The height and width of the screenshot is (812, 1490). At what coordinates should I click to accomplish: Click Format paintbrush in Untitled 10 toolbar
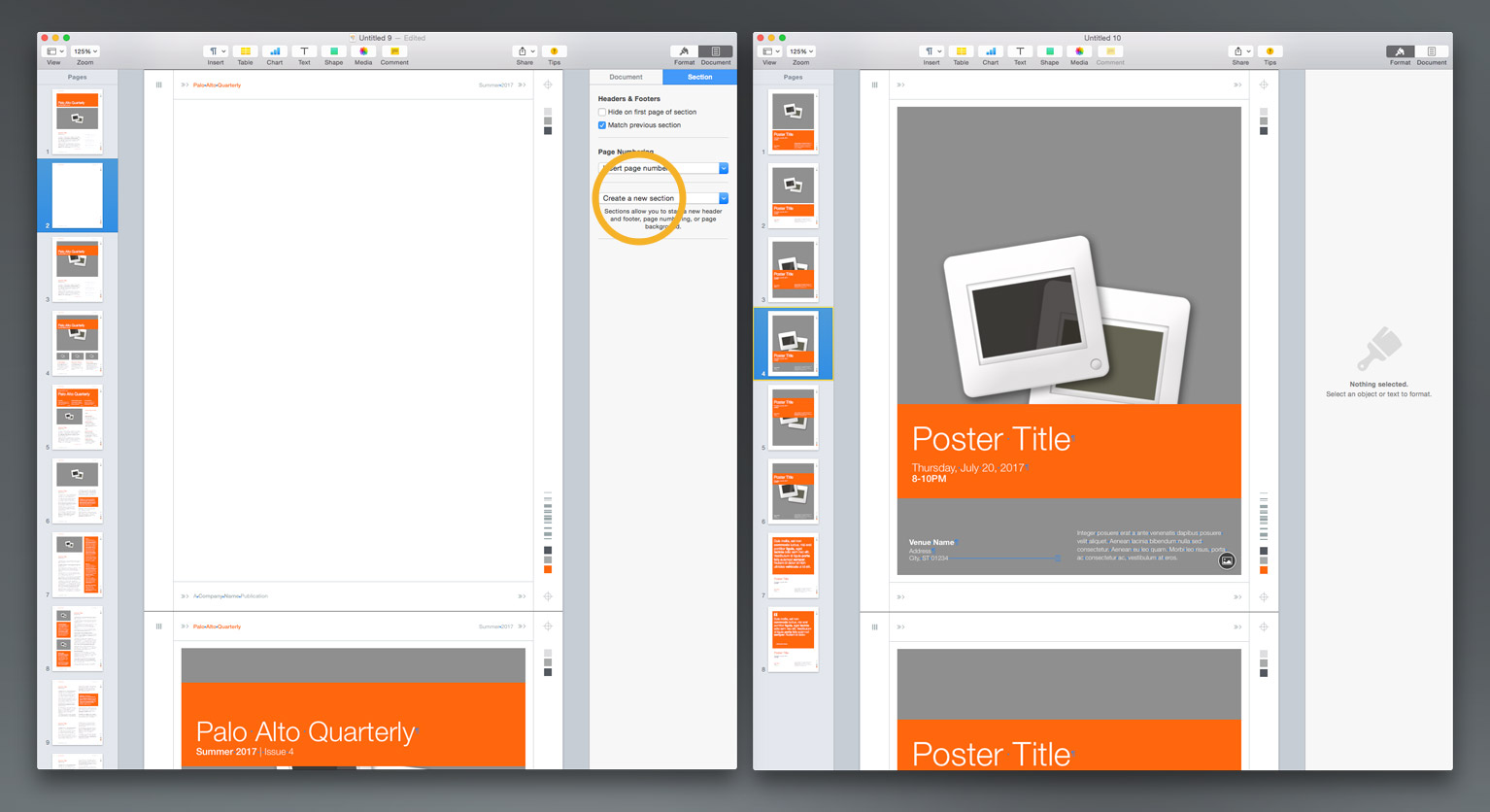tap(1400, 51)
